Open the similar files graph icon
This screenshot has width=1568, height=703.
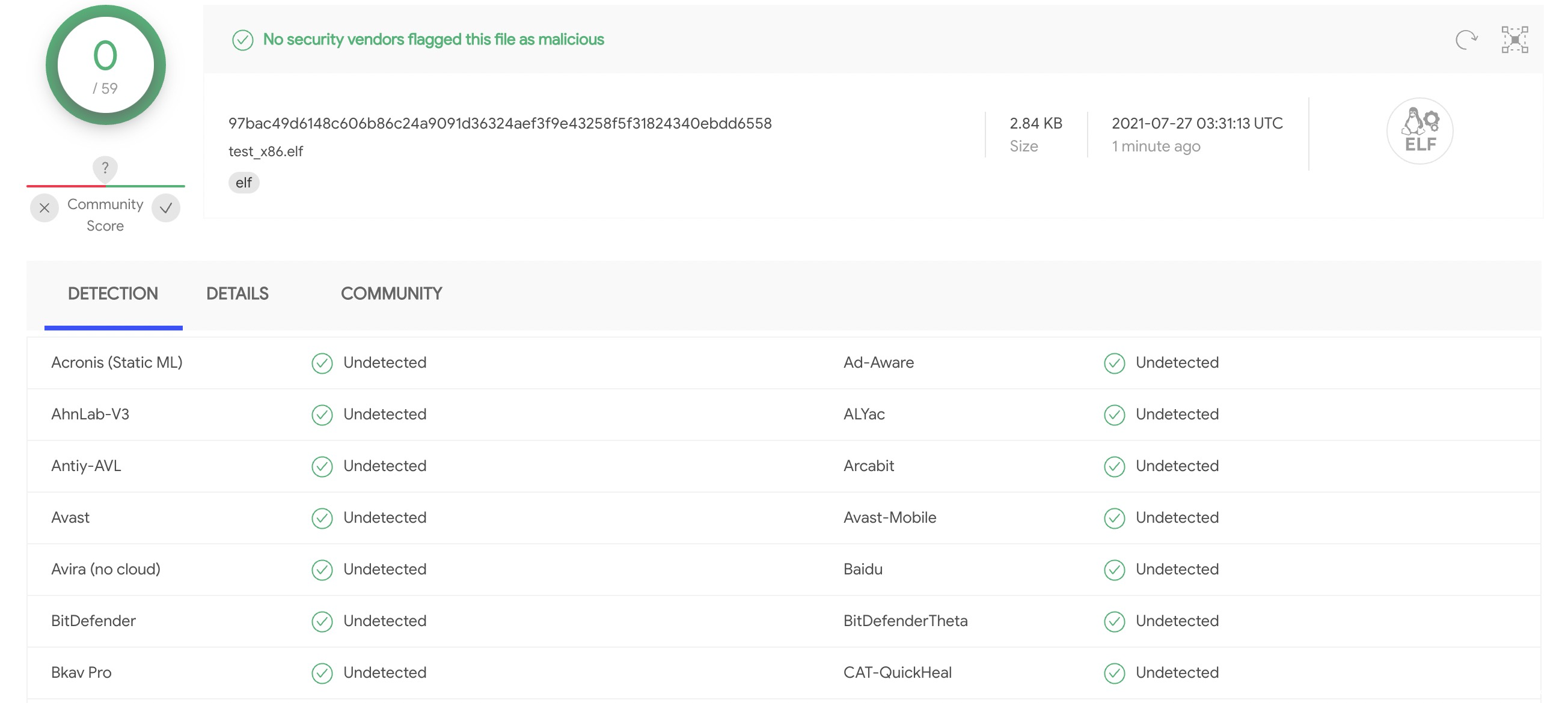(1514, 40)
